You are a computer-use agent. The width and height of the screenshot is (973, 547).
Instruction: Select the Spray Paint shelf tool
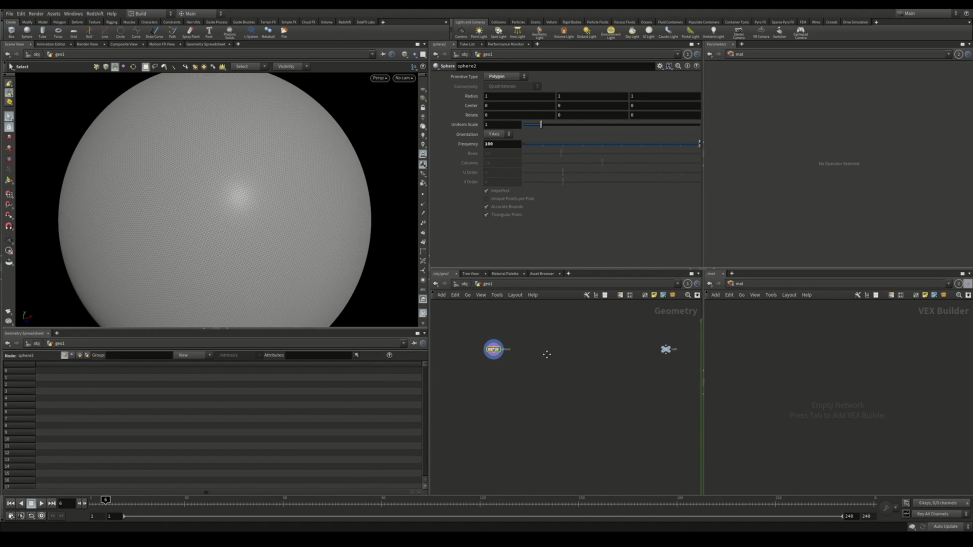[x=191, y=32]
